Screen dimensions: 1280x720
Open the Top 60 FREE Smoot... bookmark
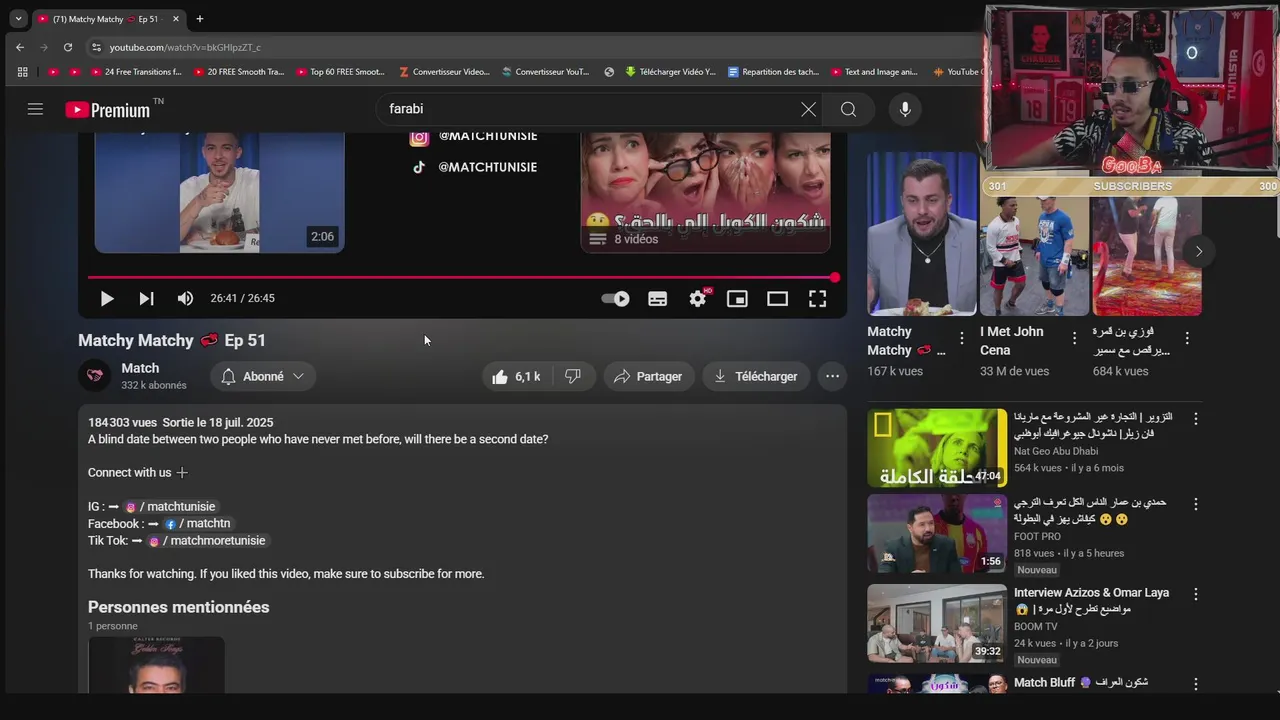click(x=341, y=72)
